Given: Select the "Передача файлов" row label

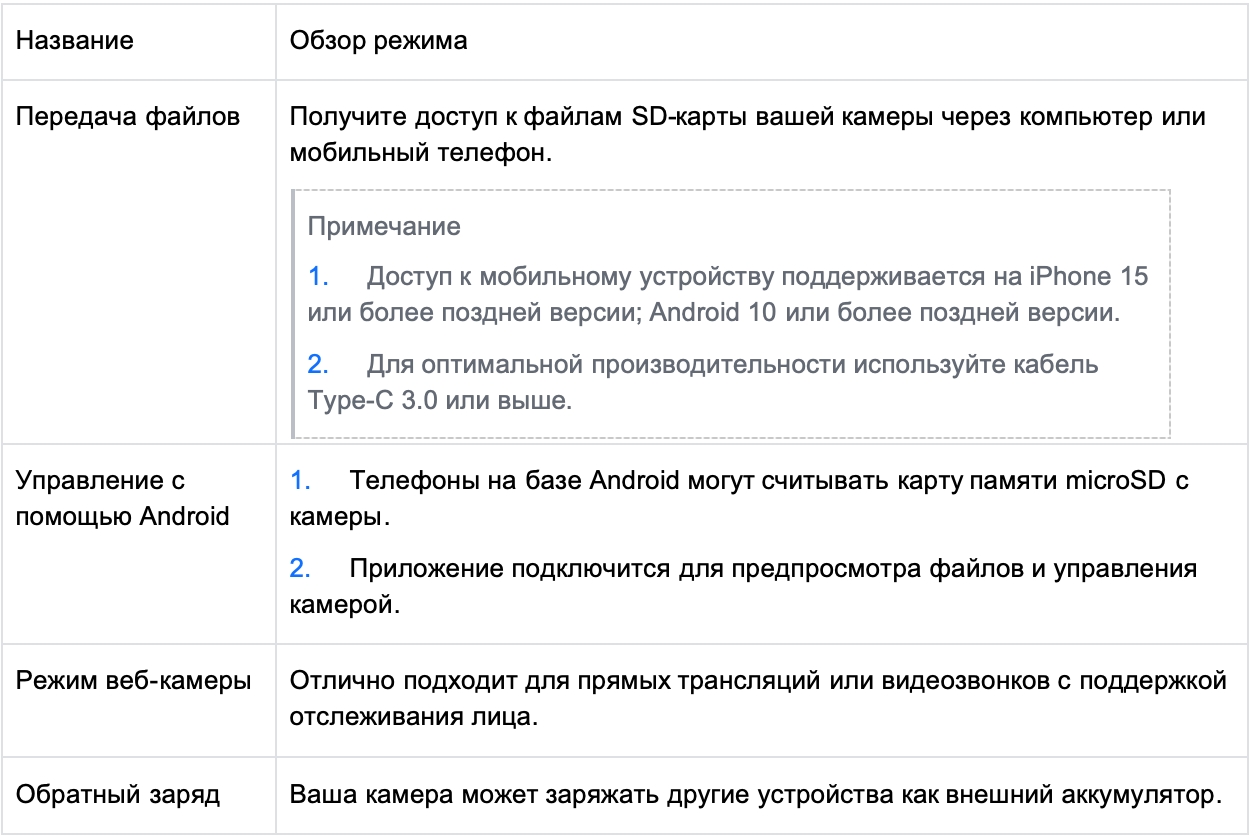Looking at the screenshot, I should (130, 117).
